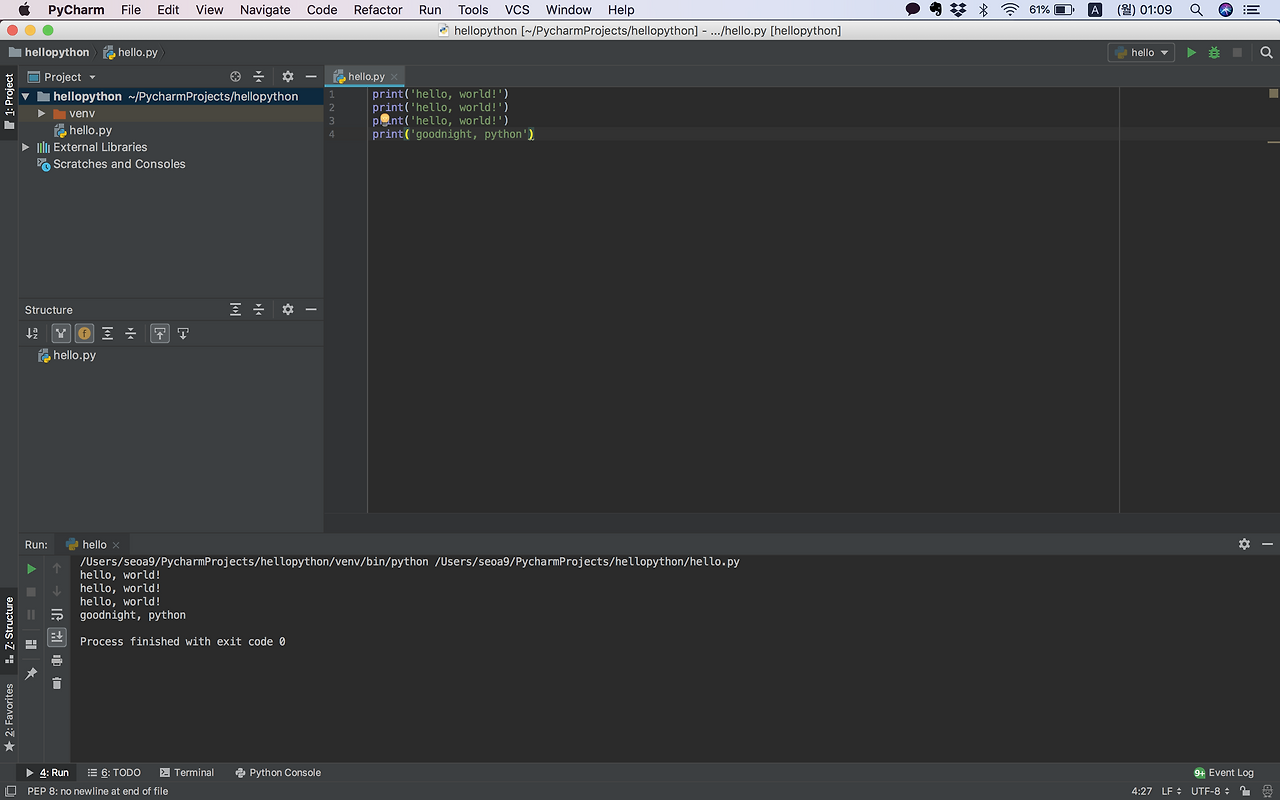Expand External Libraries node
The image size is (1280, 800).
[26, 147]
